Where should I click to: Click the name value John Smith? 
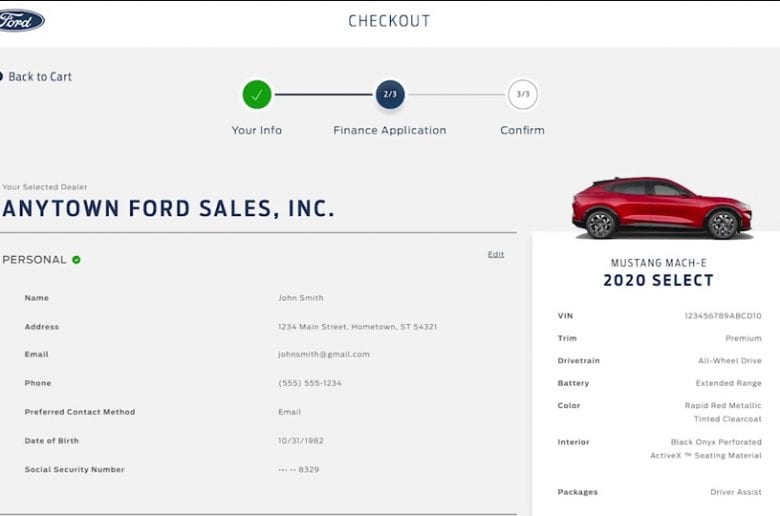pyautogui.click(x=300, y=298)
